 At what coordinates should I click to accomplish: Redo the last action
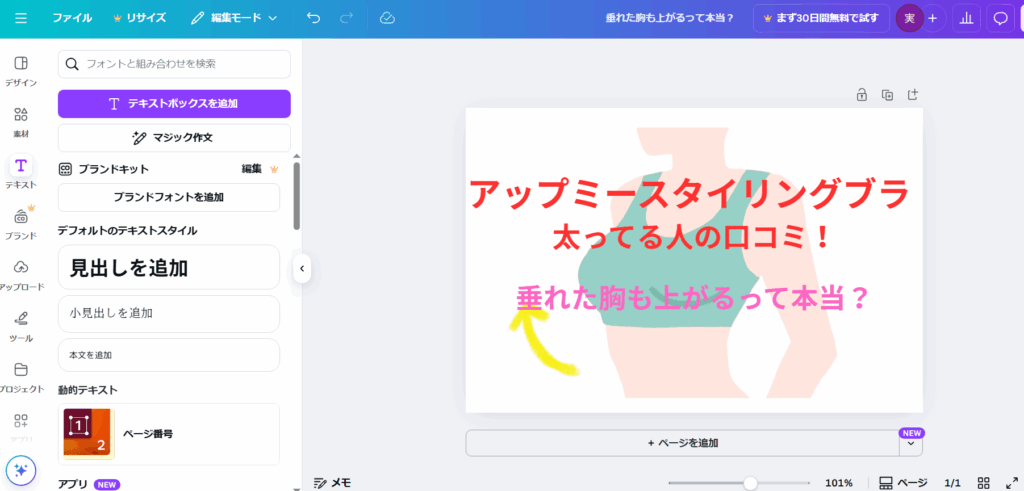coord(347,18)
